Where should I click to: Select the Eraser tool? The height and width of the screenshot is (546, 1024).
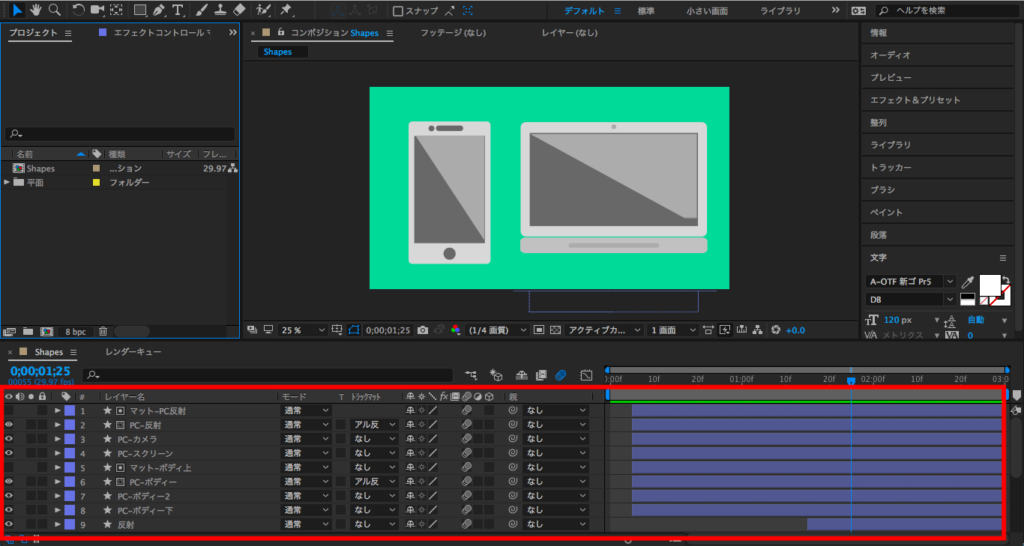pos(238,10)
